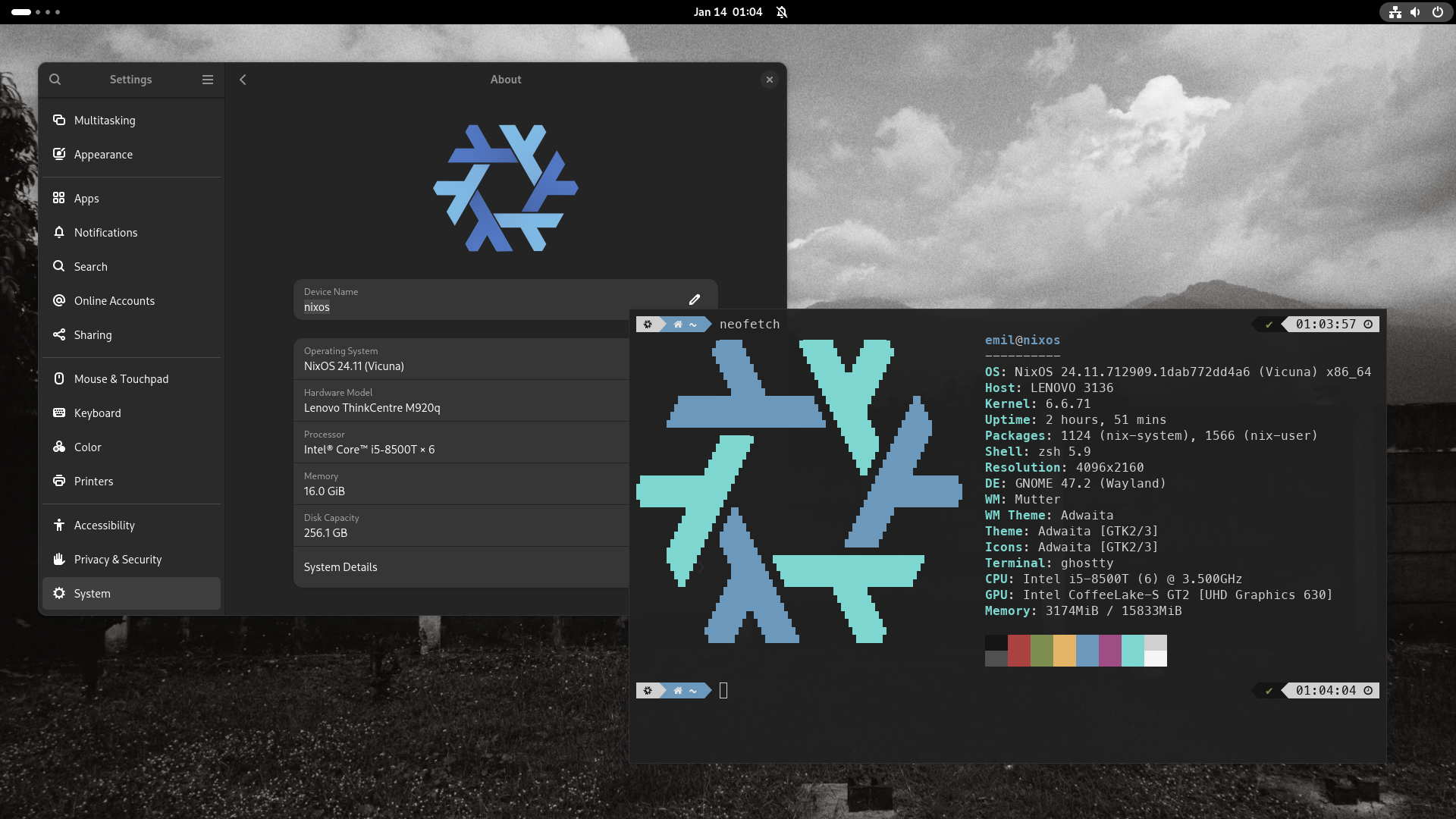Click the back navigation arrow in Settings
This screenshot has height=819, width=1456.
[243, 79]
